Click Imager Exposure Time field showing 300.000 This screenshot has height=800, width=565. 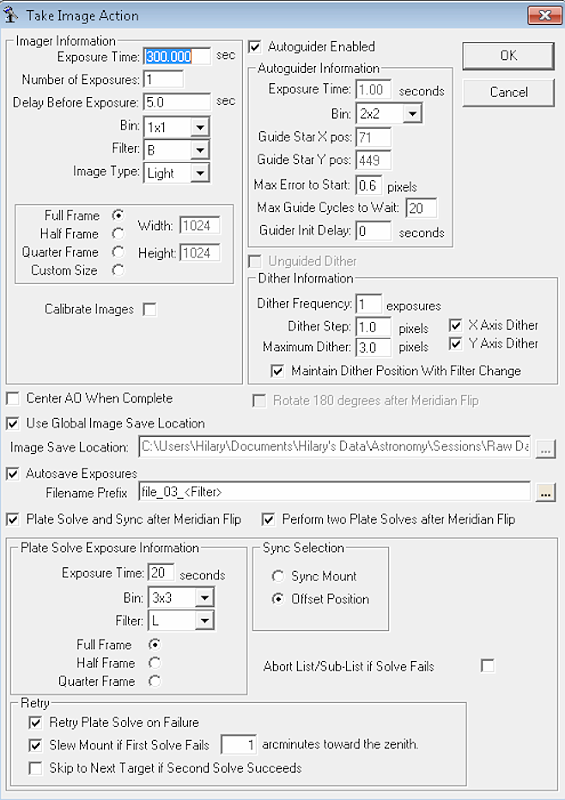point(177,56)
